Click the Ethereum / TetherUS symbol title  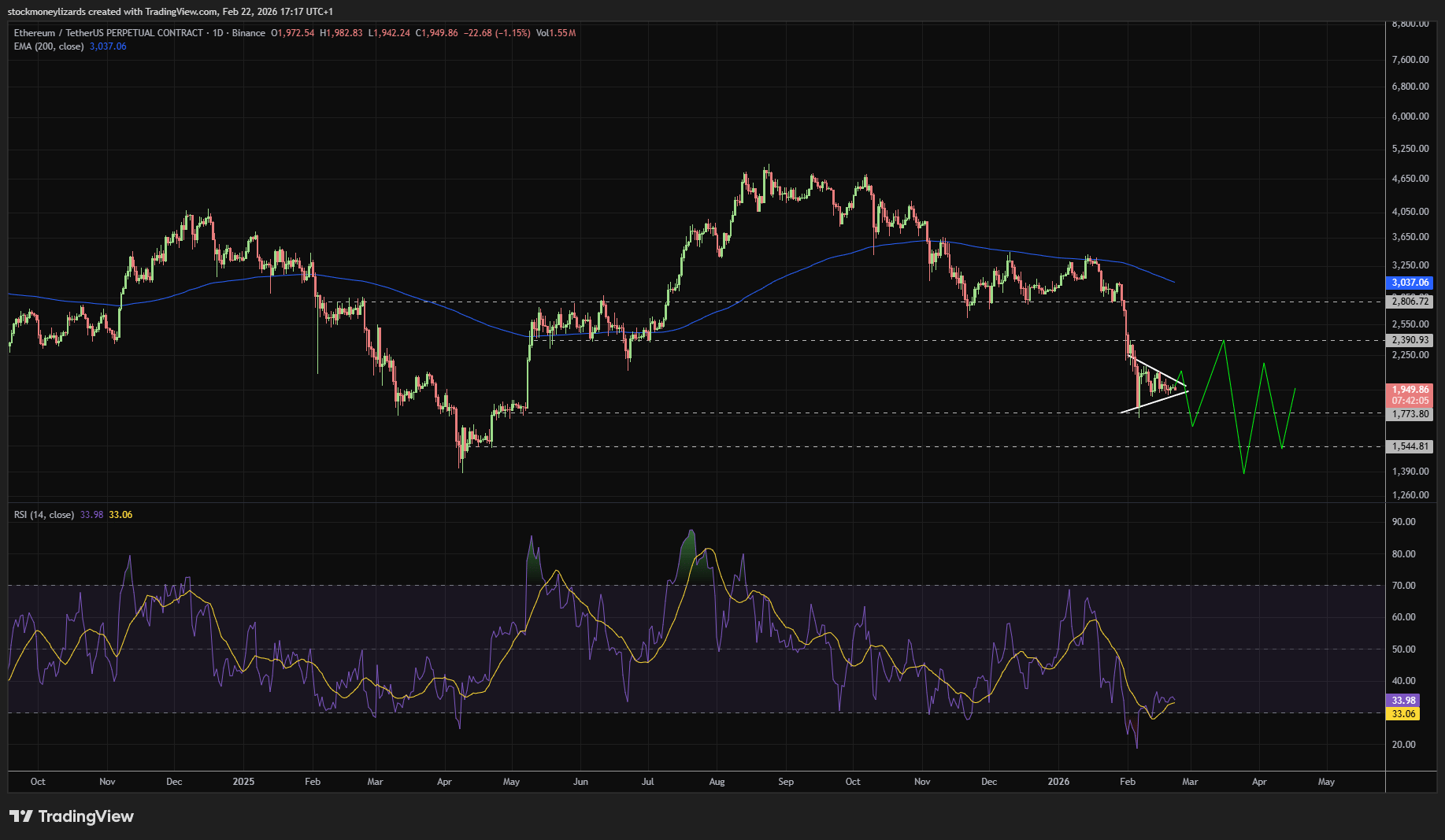[108, 33]
